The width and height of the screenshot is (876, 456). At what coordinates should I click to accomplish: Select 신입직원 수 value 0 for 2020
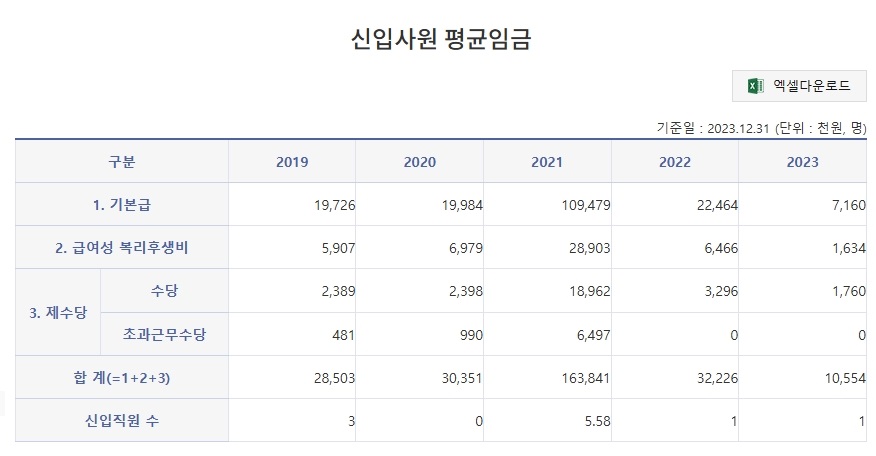pos(479,421)
